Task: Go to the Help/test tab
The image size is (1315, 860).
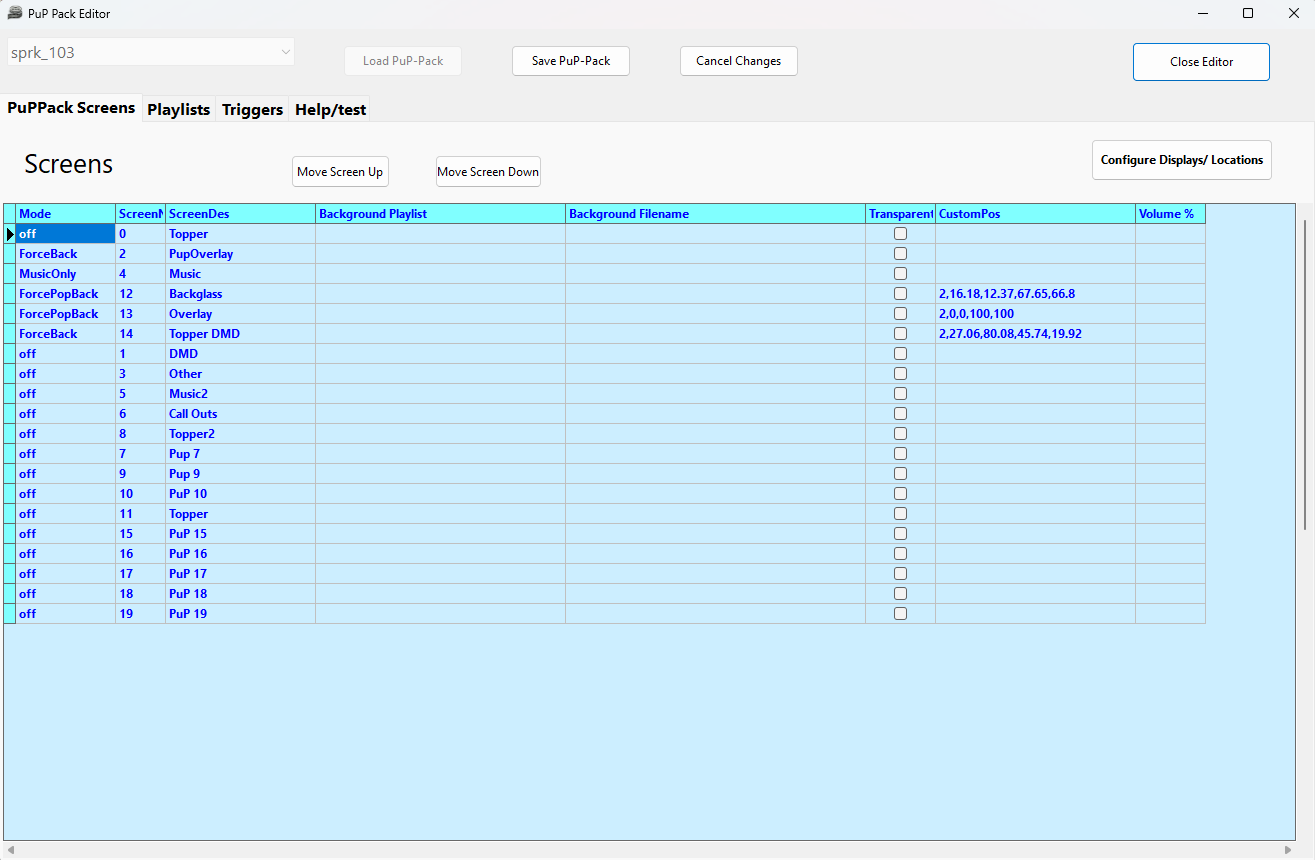Action: tap(330, 110)
